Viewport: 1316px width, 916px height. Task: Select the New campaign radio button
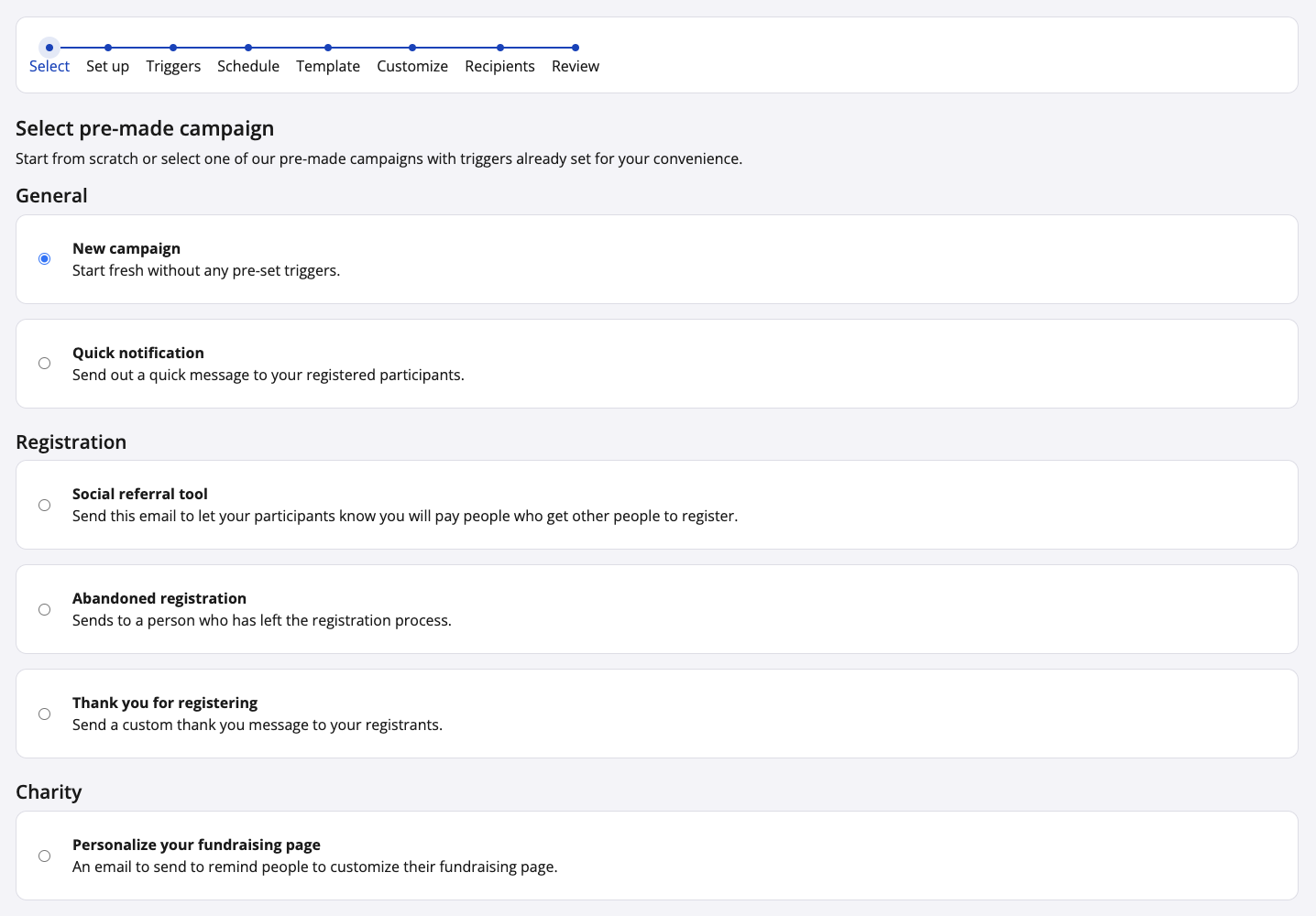[44, 259]
